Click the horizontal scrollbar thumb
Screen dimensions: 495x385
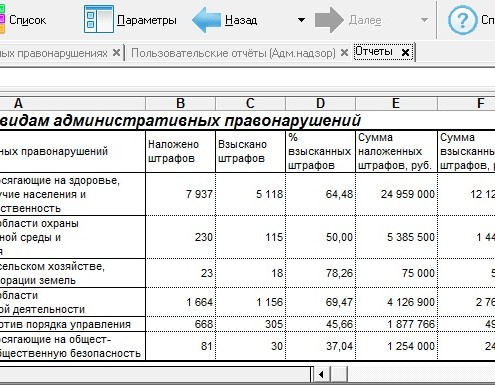pyautogui.click(x=339, y=374)
